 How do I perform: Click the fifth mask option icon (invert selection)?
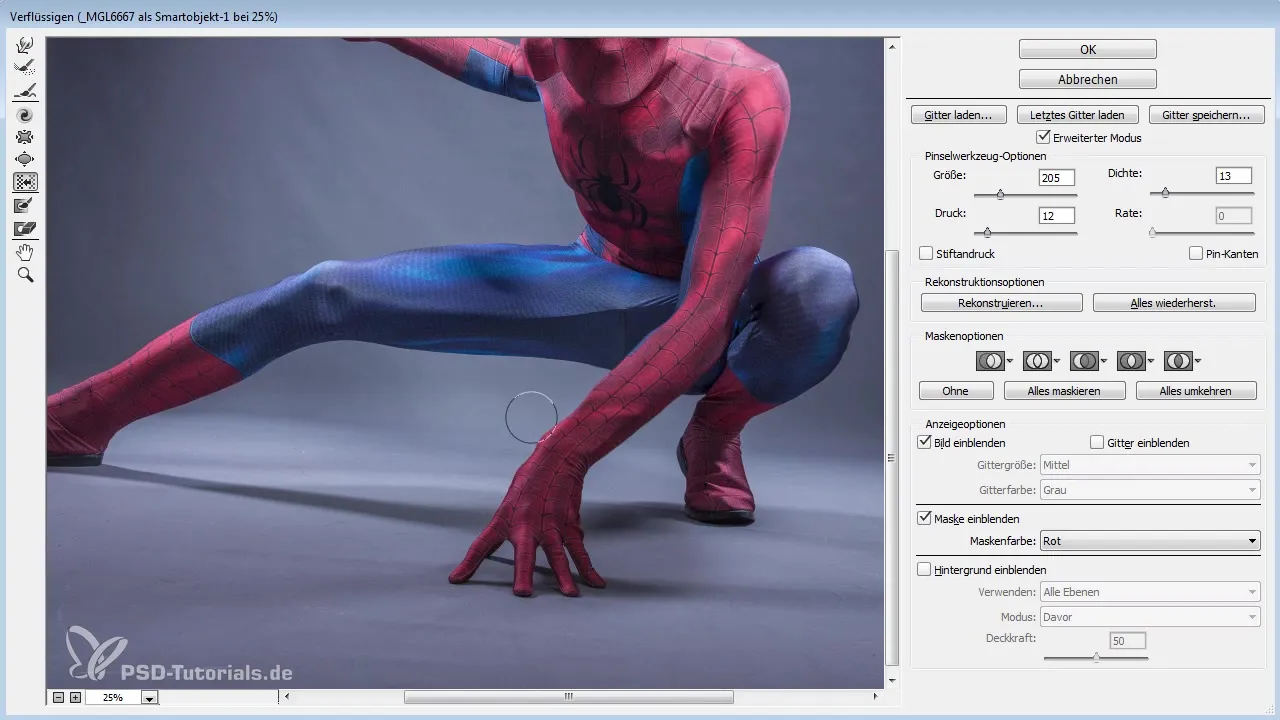pyautogui.click(x=1178, y=361)
